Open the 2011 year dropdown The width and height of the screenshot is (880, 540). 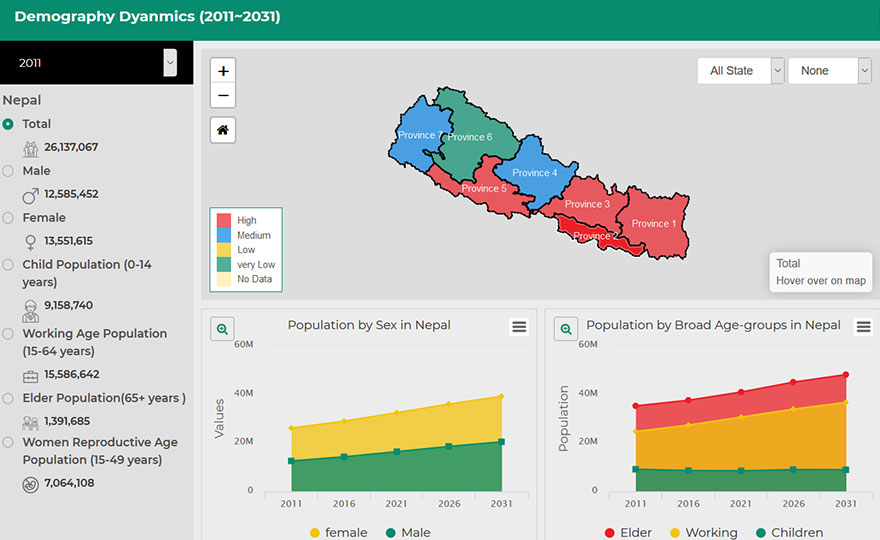pyautogui.click(x=97, y=63)
